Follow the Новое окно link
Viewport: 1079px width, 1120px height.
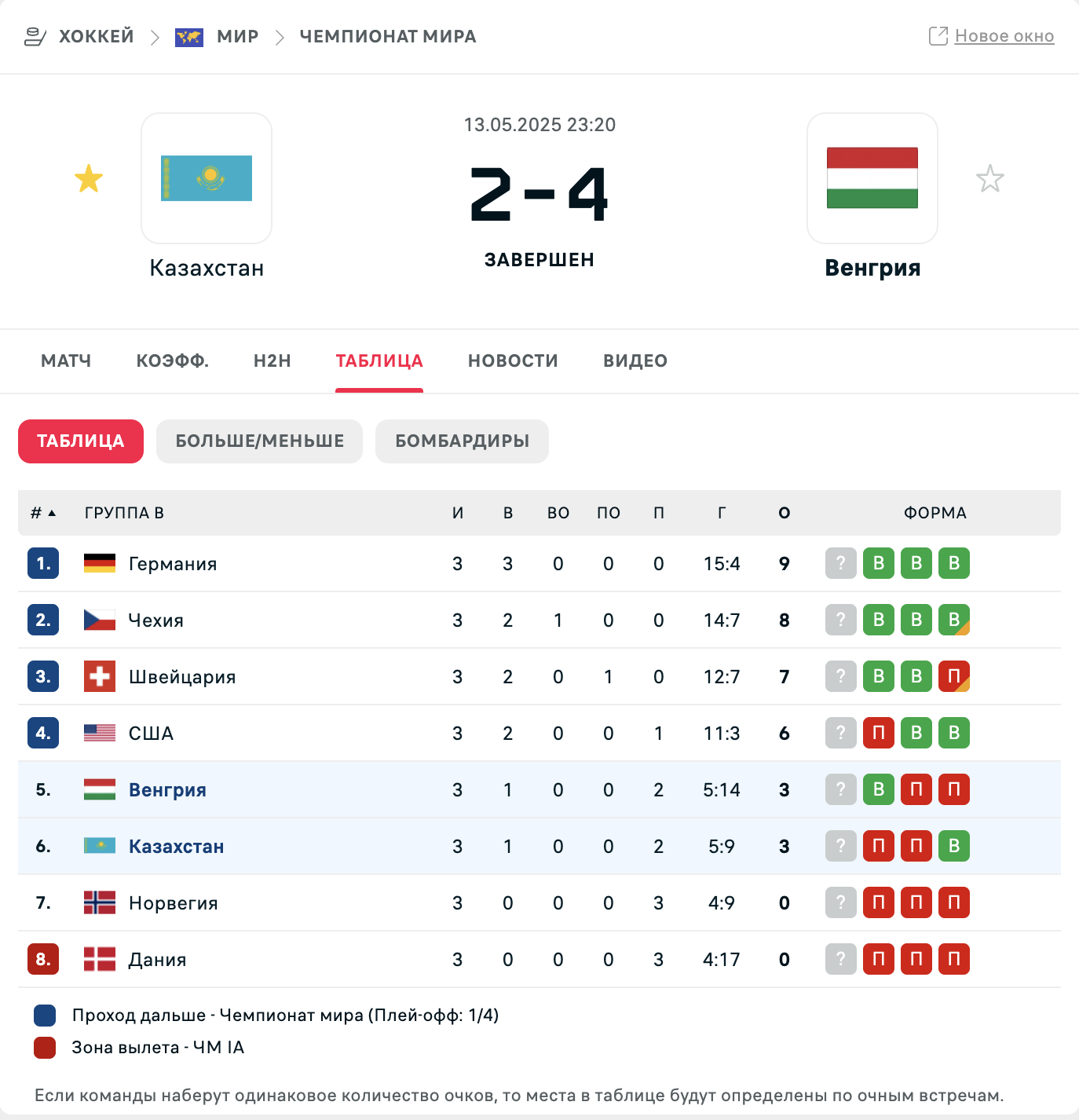(1004, 36)
